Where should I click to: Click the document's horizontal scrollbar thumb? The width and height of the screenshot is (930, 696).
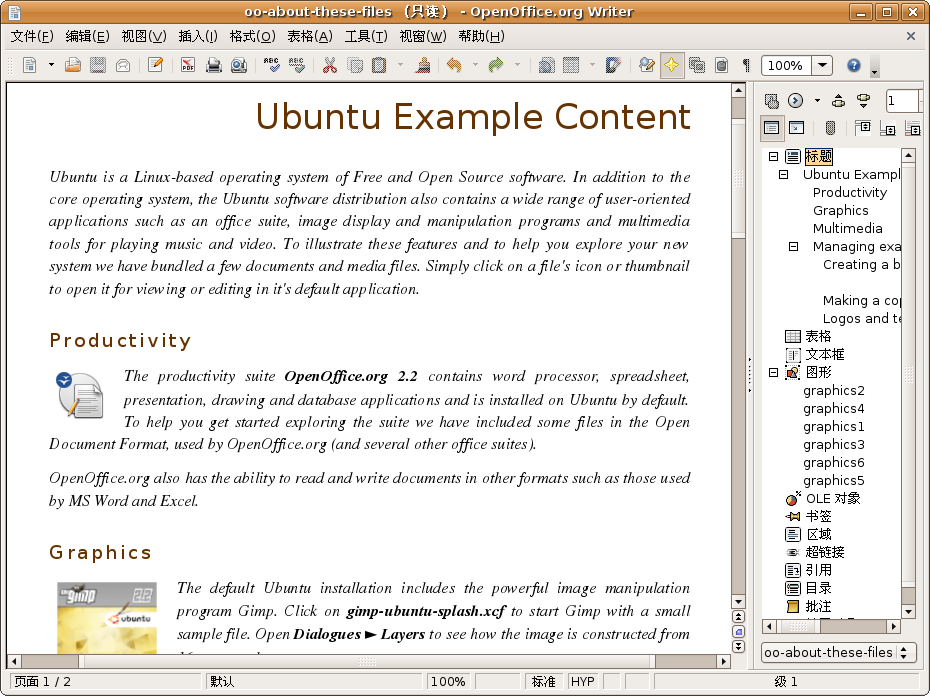coord(367,660)
